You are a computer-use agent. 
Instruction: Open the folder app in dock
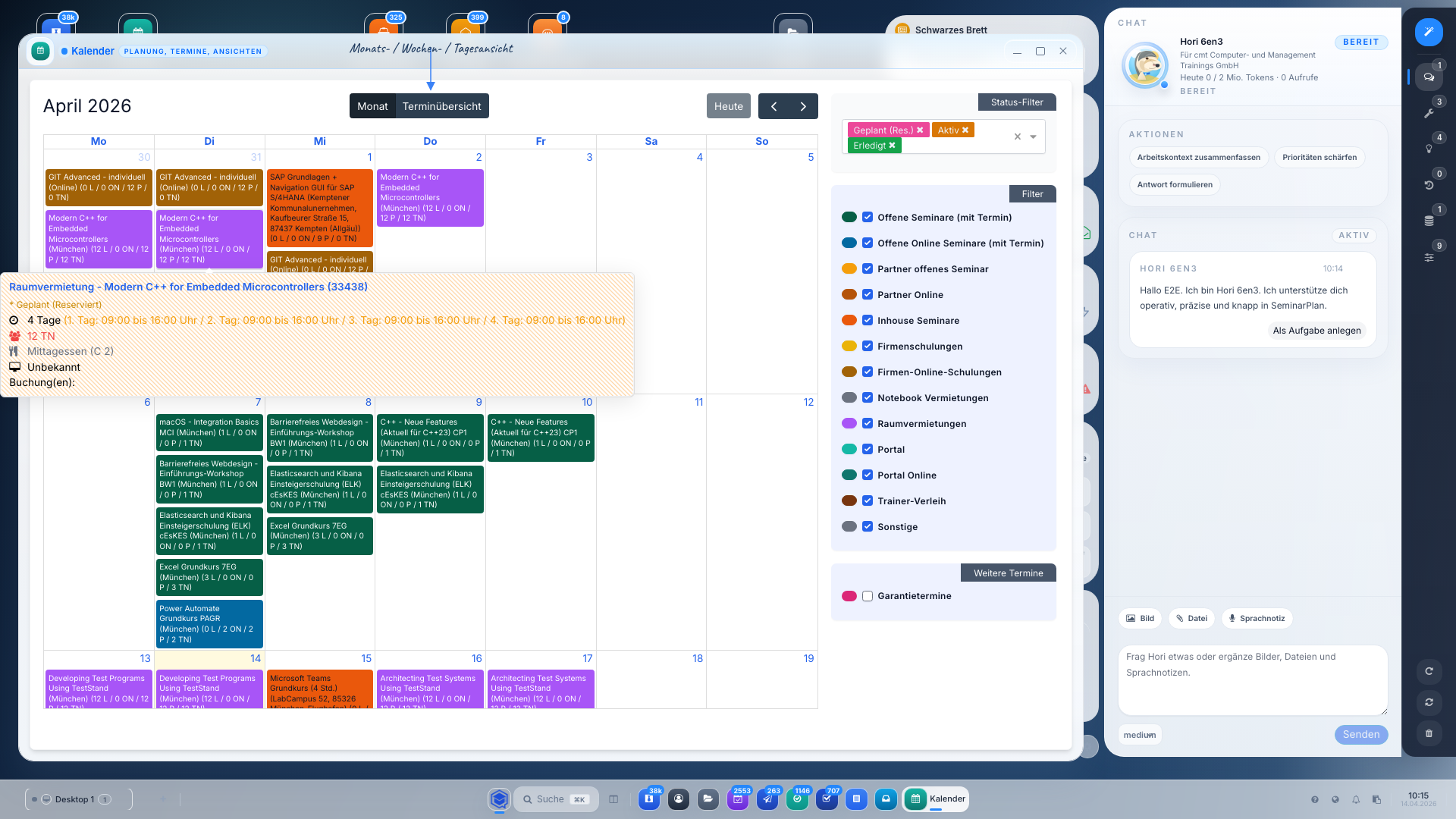click(x=708, y=799)
